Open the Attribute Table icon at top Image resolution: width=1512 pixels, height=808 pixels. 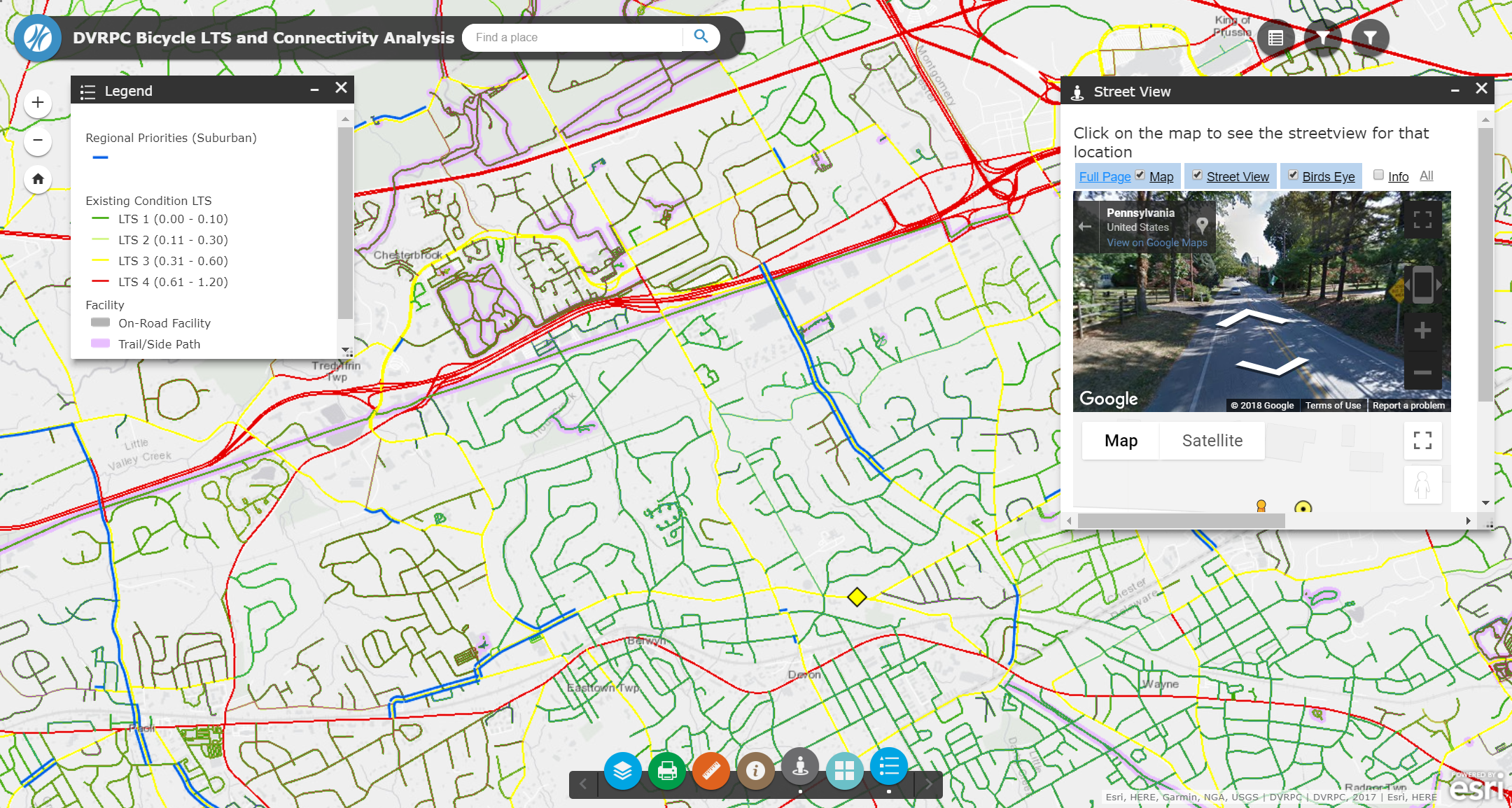point(1275,38)
